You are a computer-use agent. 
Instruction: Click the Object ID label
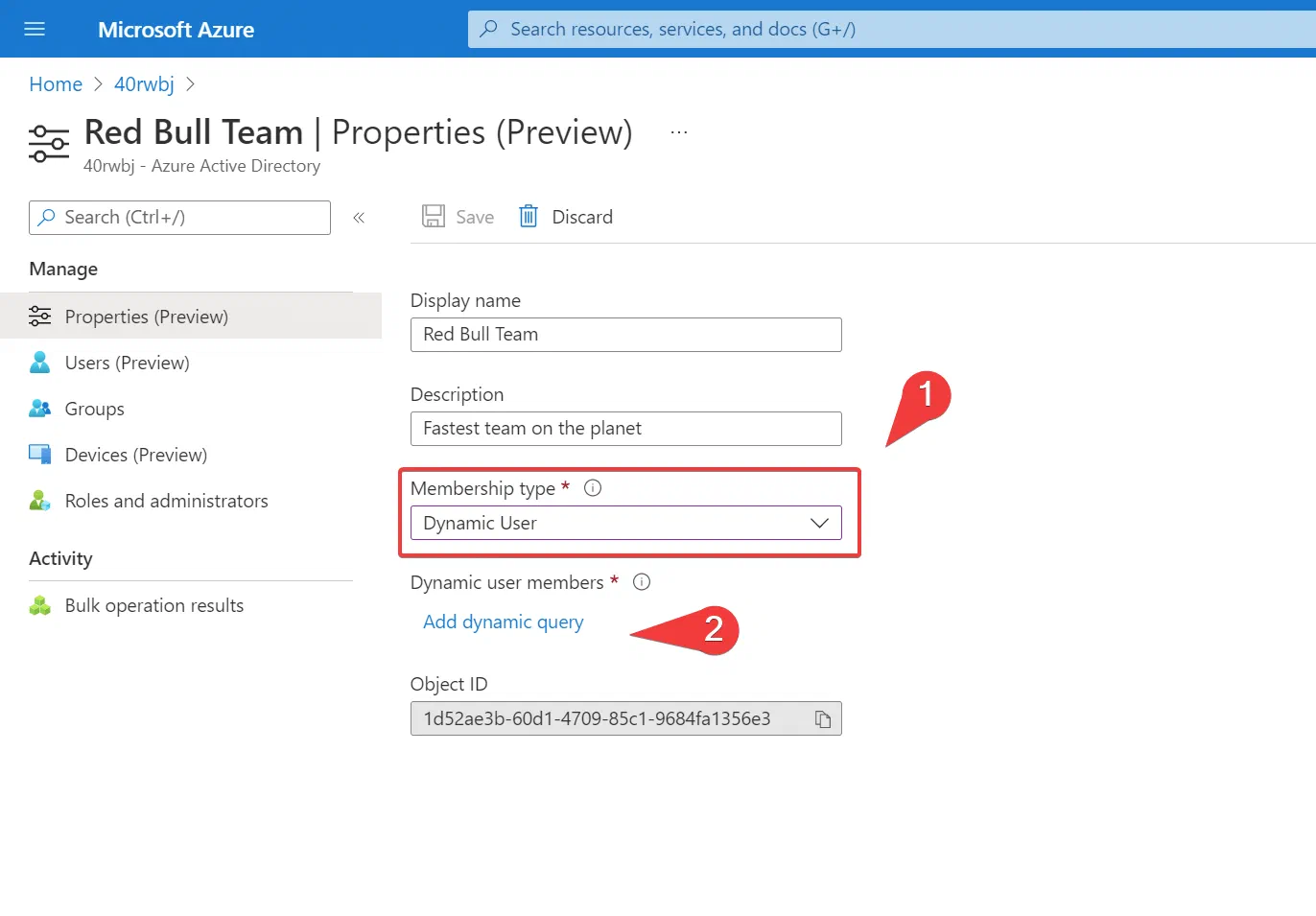(449, 684)
